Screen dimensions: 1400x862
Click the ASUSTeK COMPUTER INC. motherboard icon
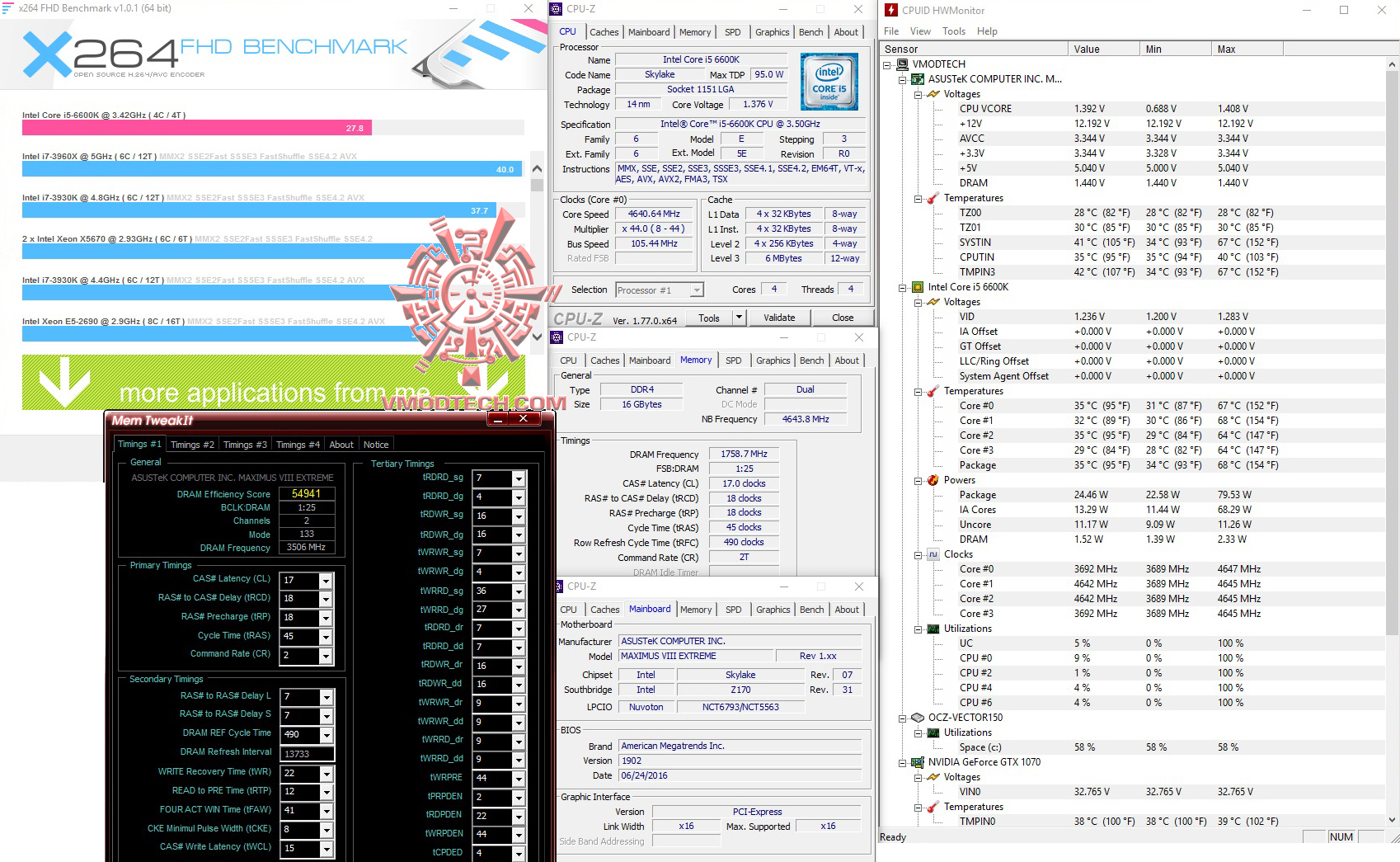[x=916, y=79]
